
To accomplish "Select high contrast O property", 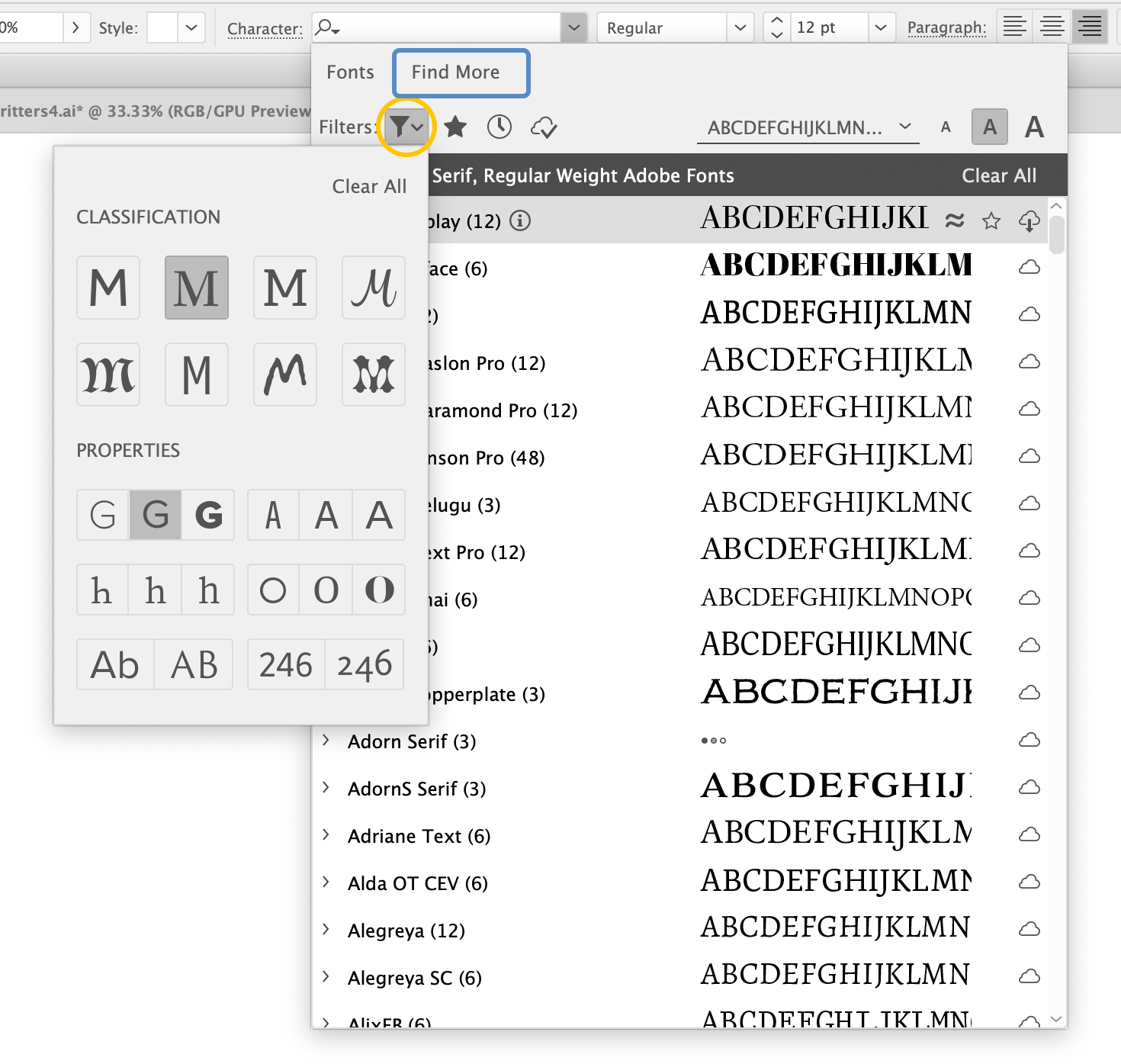I will coord(379,590).
